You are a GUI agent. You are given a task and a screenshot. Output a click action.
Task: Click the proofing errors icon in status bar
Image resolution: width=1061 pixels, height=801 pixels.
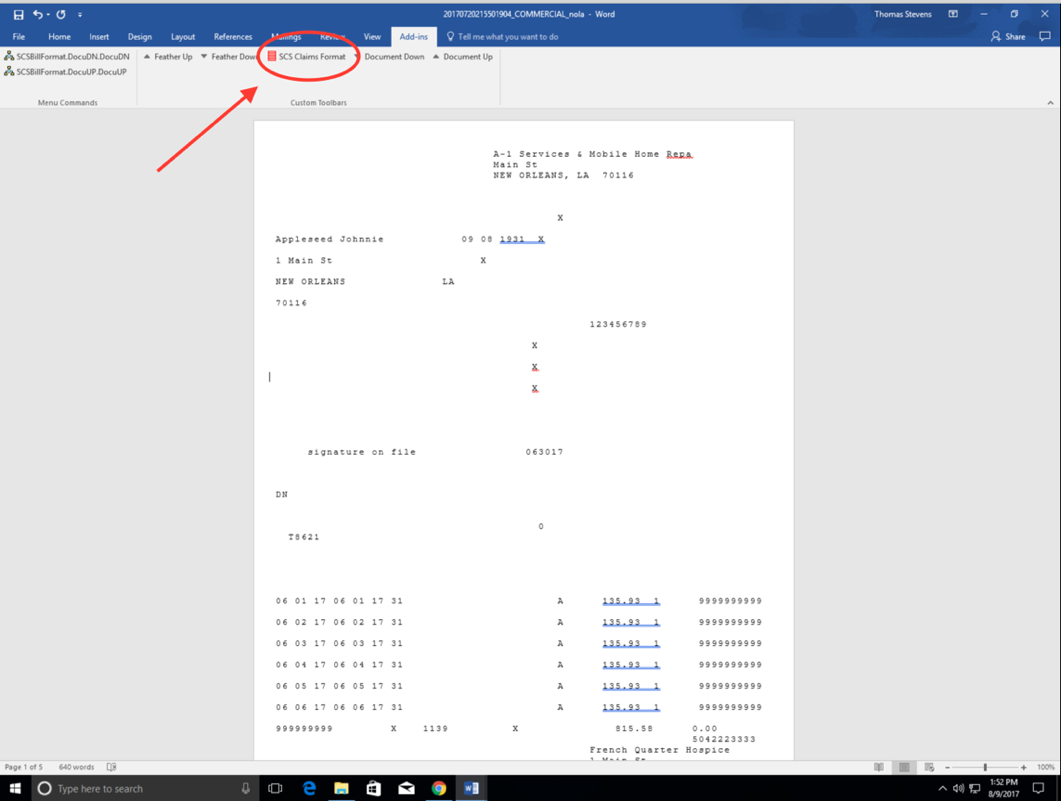112,767
